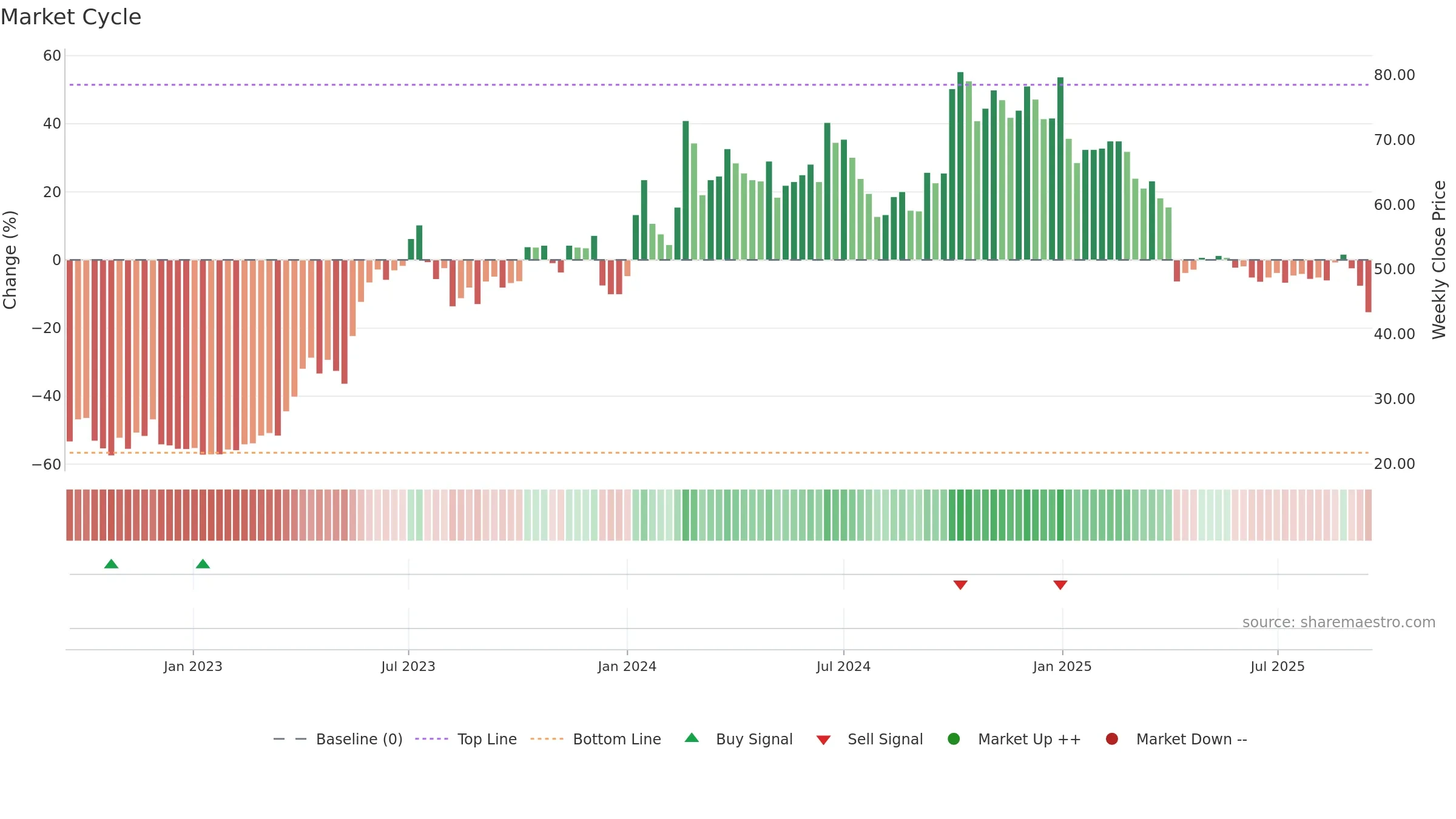
Task: Click the Market Cycle chart title
Action: click(x=71, y=17)
